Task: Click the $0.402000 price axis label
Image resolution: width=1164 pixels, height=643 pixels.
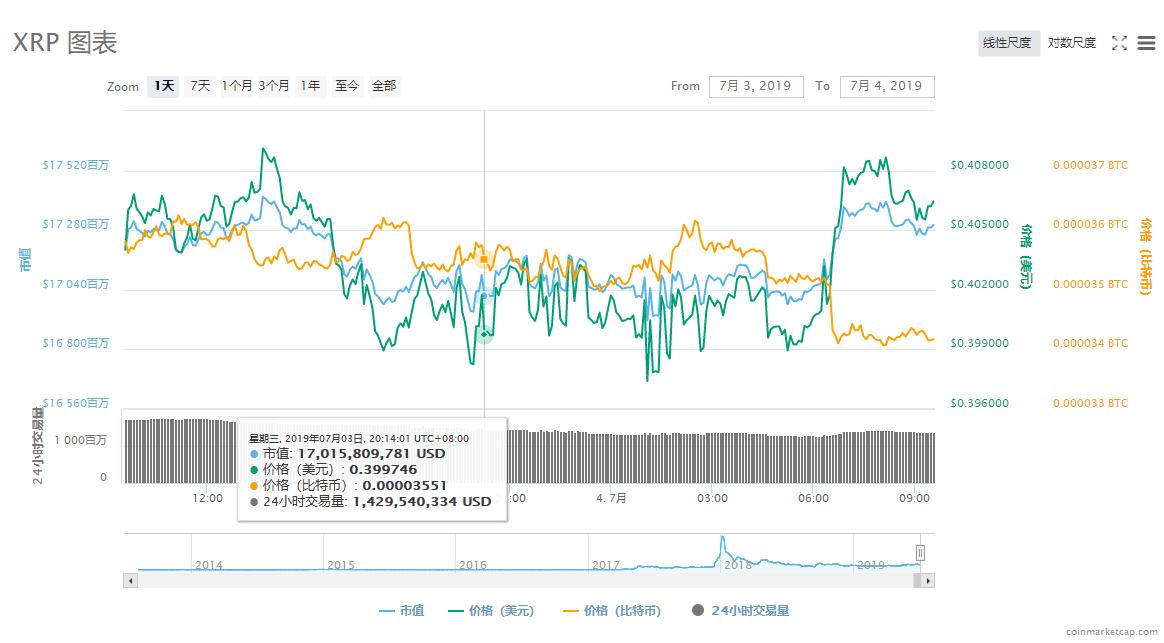Action: [979, 284]
